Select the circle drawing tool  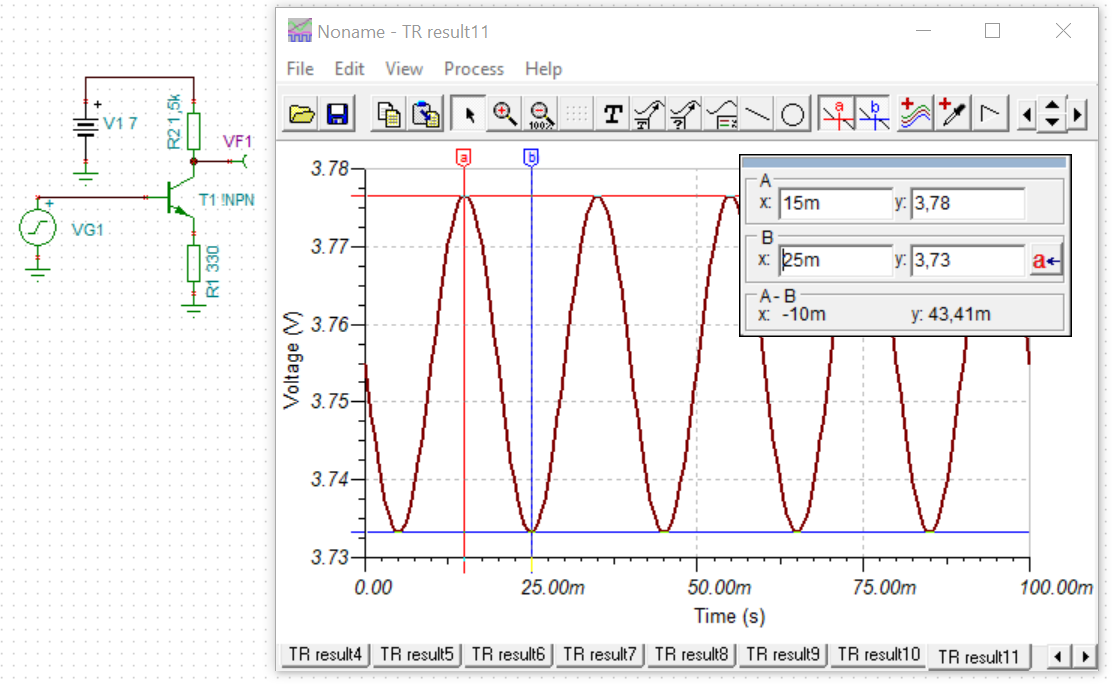pyautogui.click(x=793, y=114)
